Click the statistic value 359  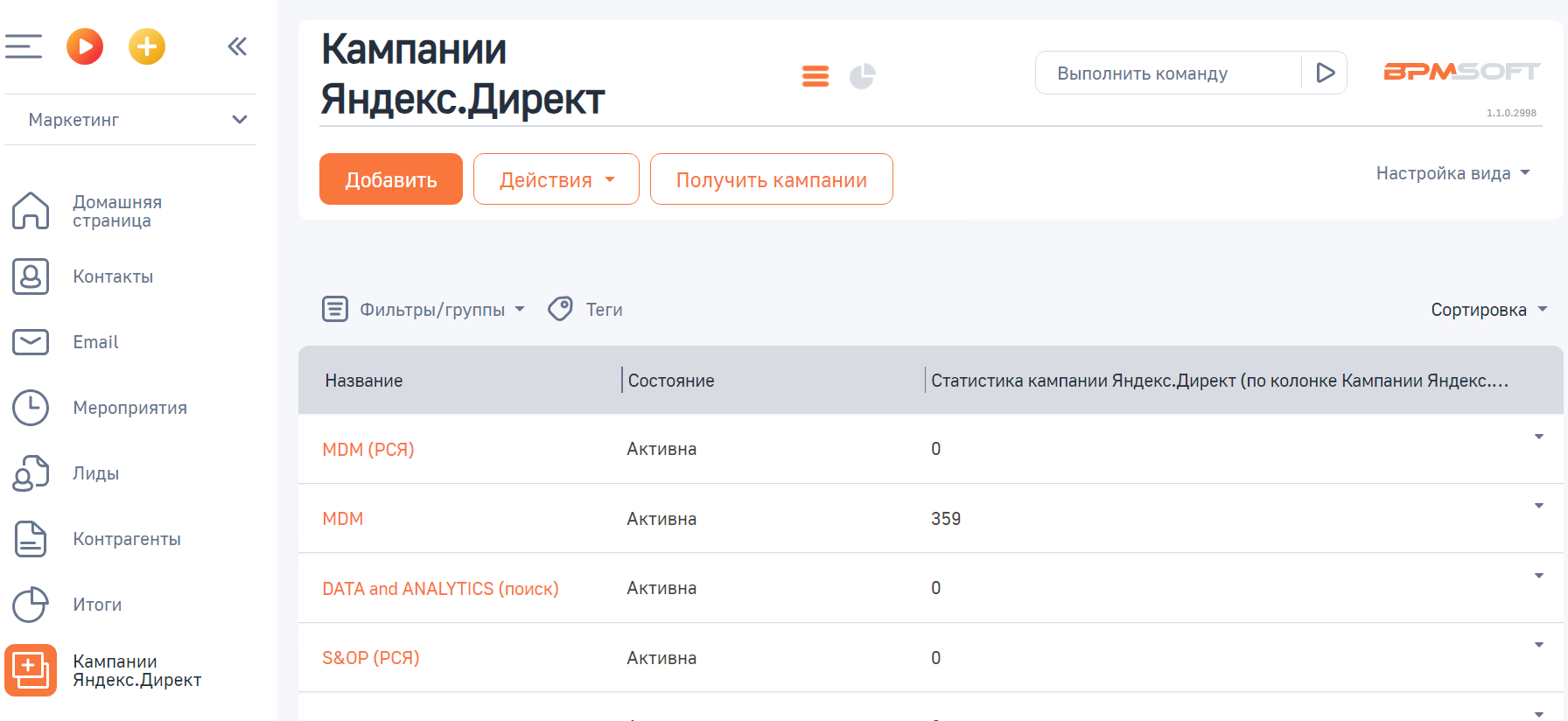pyautogui.click(x=946, y=519)
